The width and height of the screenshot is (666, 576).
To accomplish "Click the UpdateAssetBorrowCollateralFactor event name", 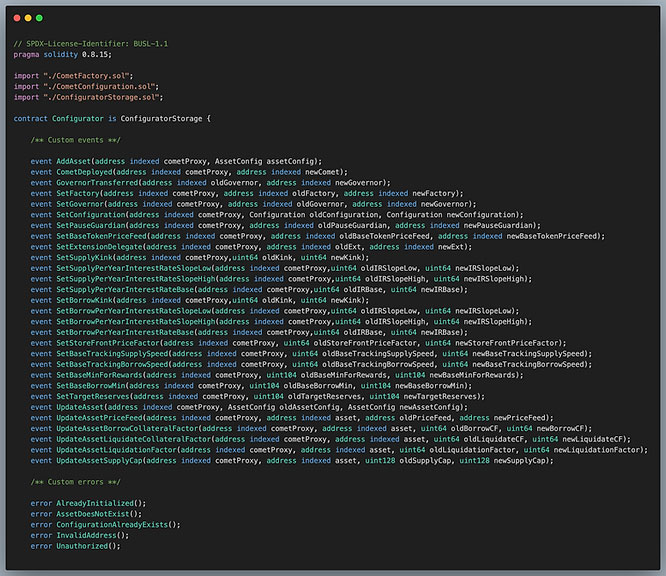I will tap(127, 429).
